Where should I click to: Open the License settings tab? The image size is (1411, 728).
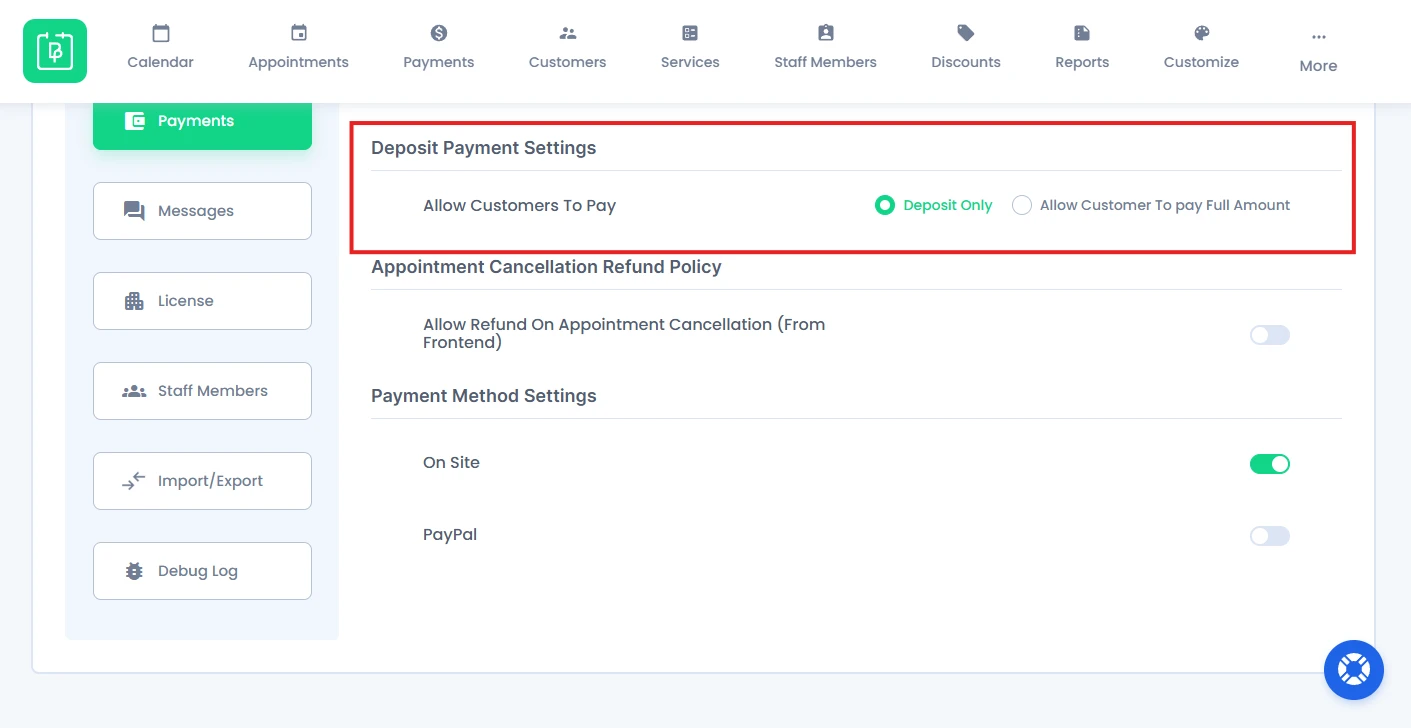tap(202, 301)
